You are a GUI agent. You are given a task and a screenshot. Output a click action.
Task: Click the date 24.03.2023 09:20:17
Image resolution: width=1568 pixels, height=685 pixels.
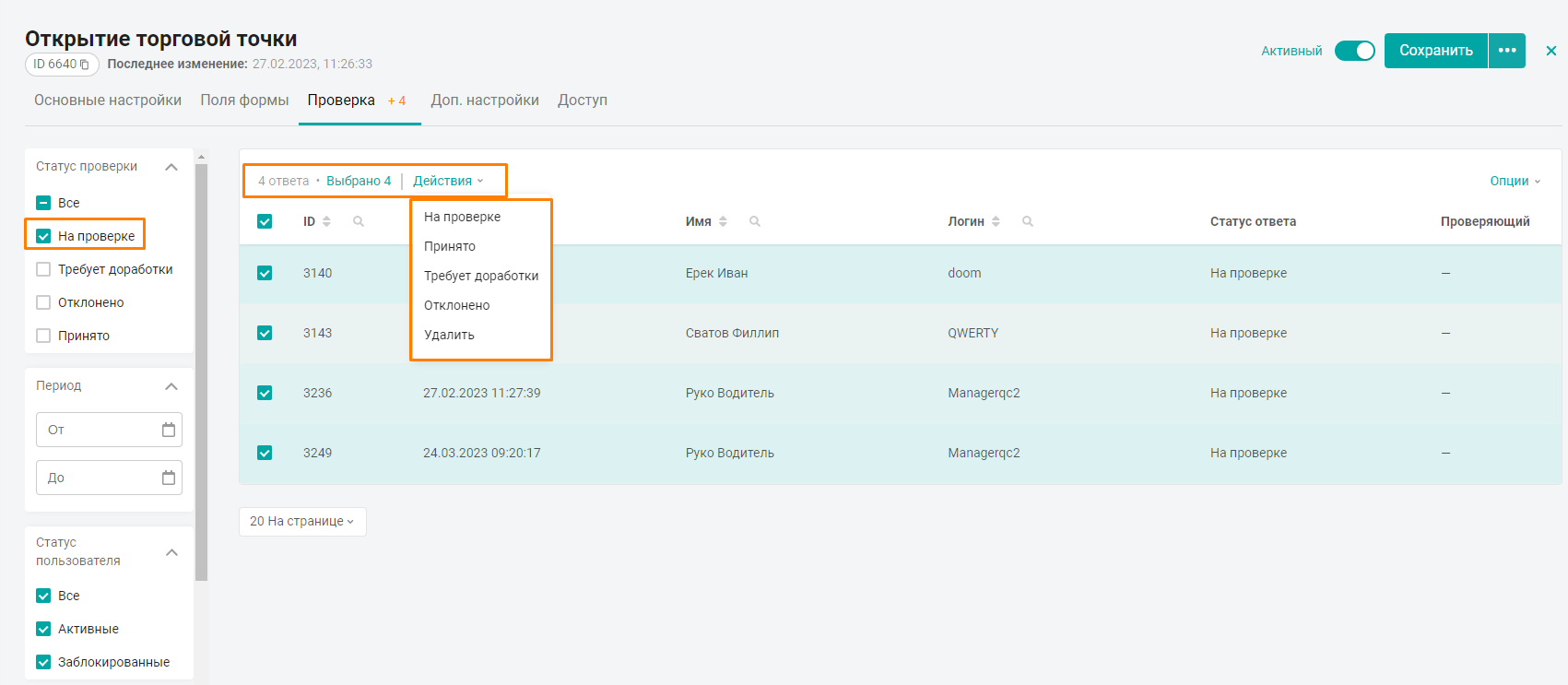[x=482, y=453]
